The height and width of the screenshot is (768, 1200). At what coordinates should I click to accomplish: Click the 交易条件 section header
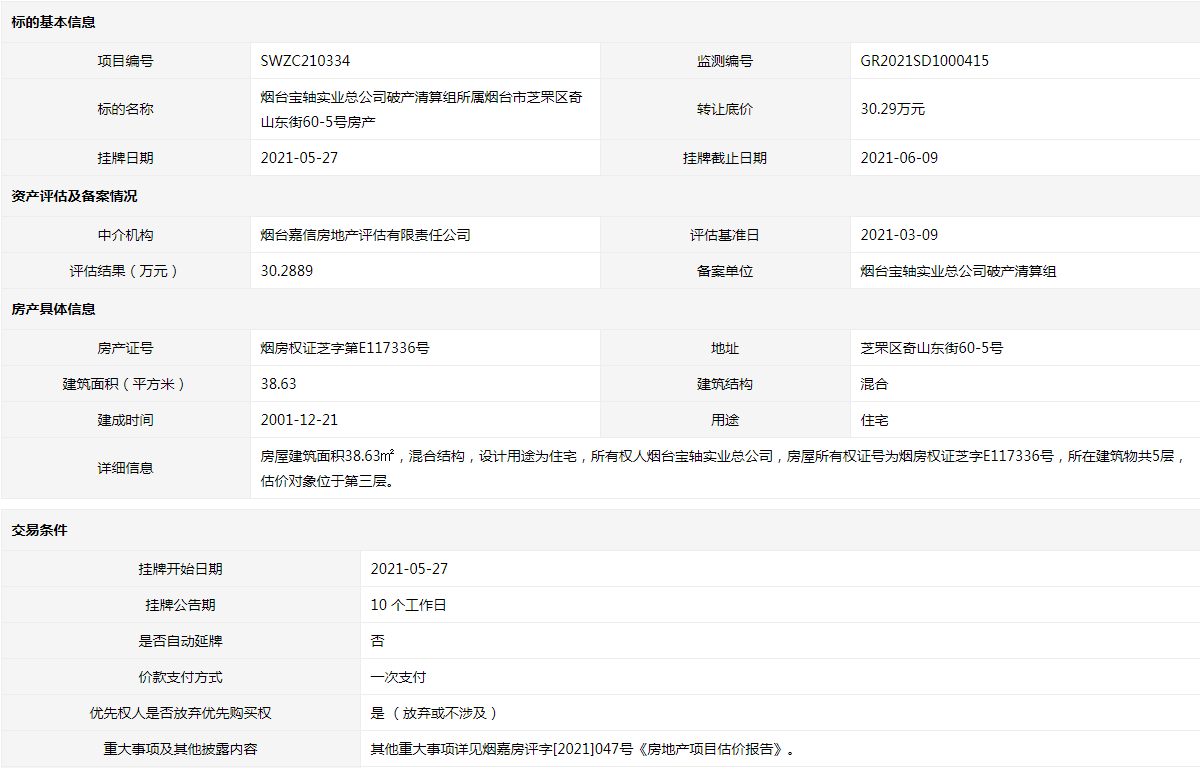point(40,530)
